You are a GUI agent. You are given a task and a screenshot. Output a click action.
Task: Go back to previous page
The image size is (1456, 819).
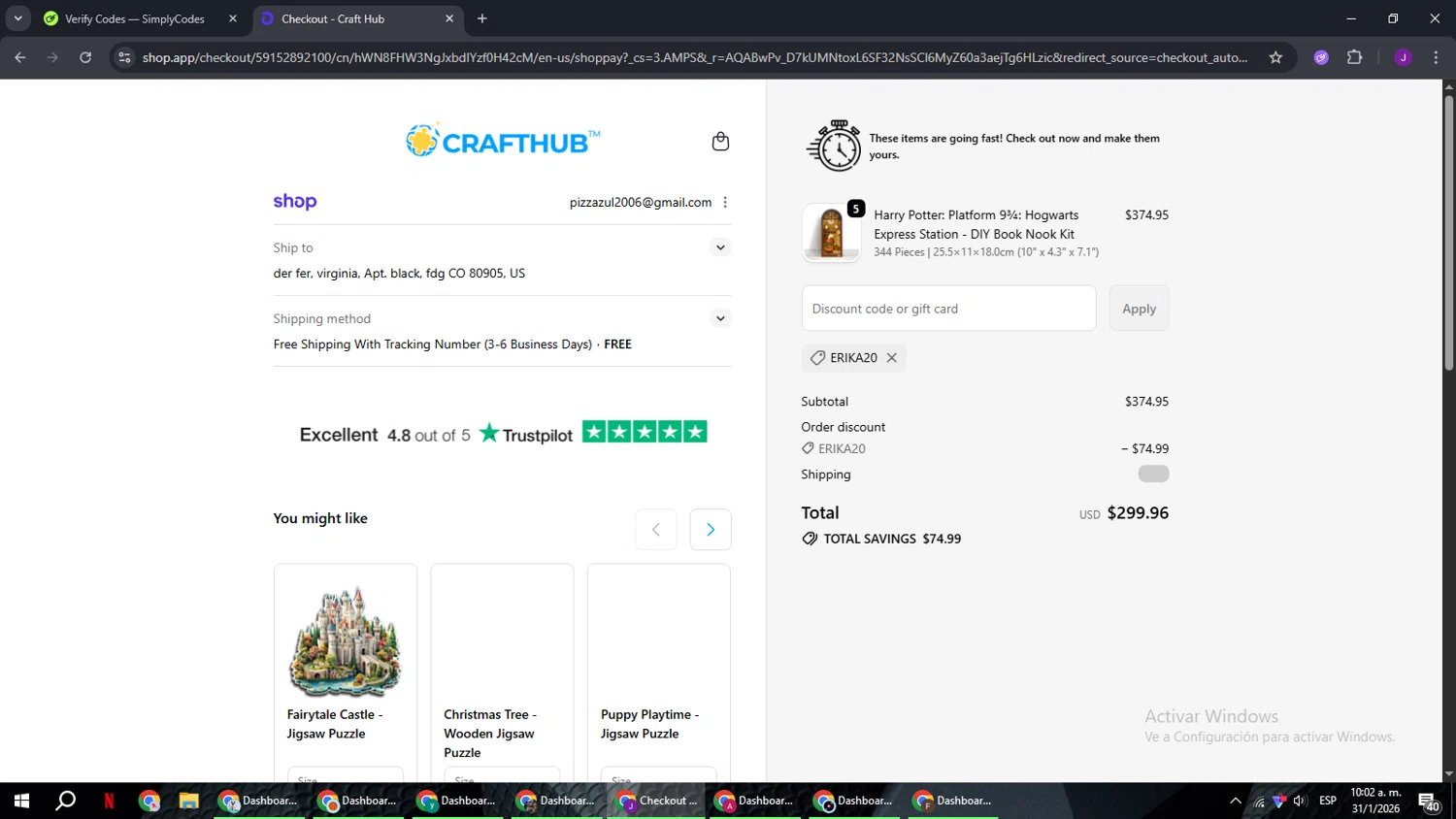[x=20, y=57]
